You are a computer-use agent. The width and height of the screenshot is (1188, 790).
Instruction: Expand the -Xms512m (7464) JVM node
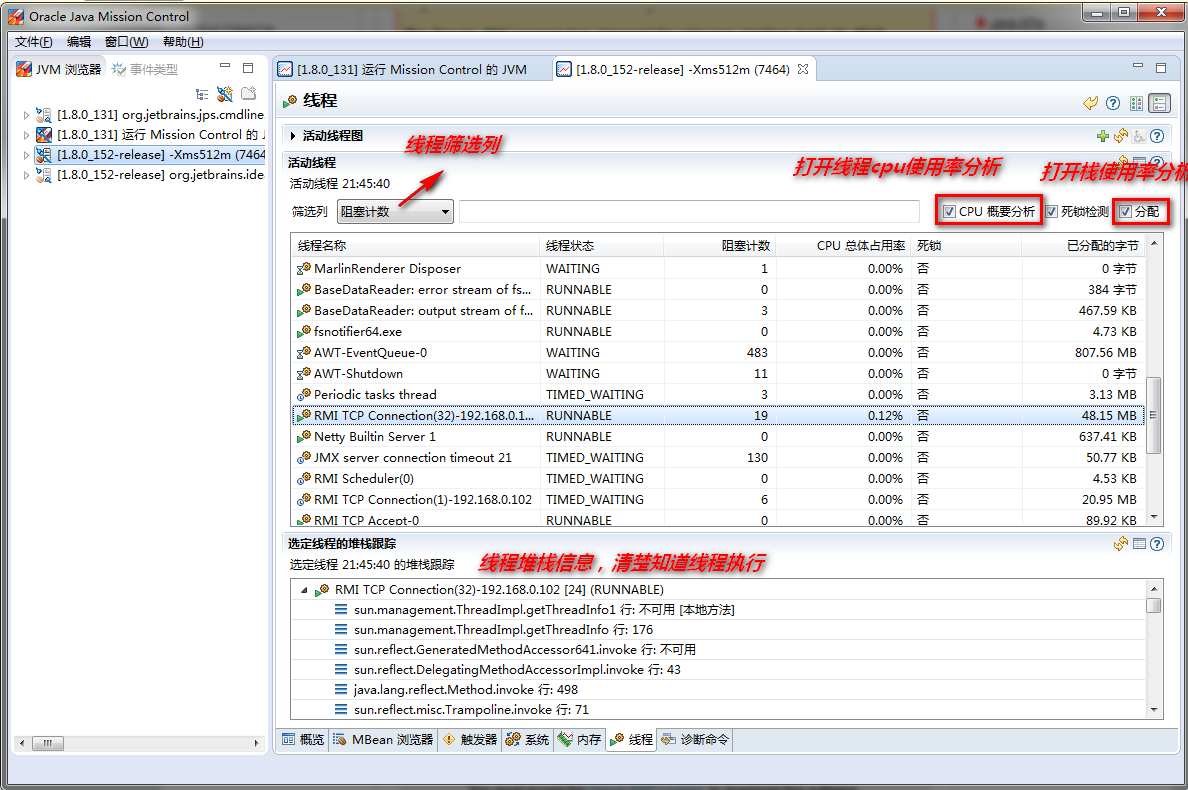pos(27,155)
